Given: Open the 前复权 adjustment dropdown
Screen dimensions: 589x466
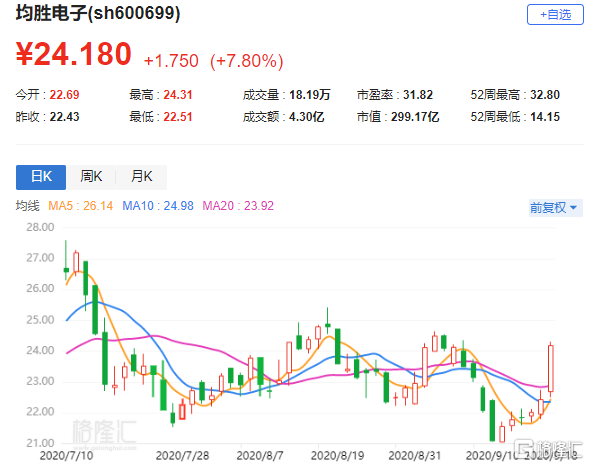Looking at the screenshot, I should [x=555, y=208].
